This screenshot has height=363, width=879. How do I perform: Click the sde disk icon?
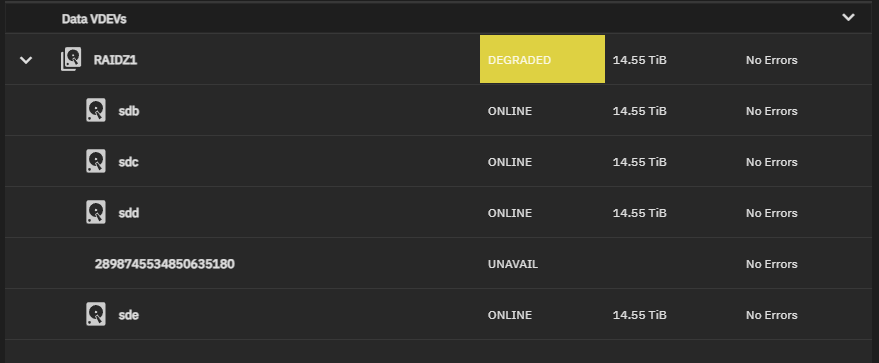point(96,314)
